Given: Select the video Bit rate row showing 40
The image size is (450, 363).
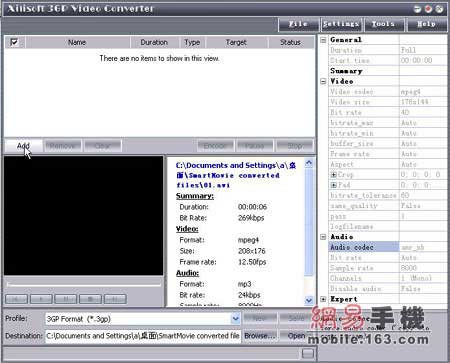Looking at the screenshot, I should pyautogui.click(x=388, y=112).
